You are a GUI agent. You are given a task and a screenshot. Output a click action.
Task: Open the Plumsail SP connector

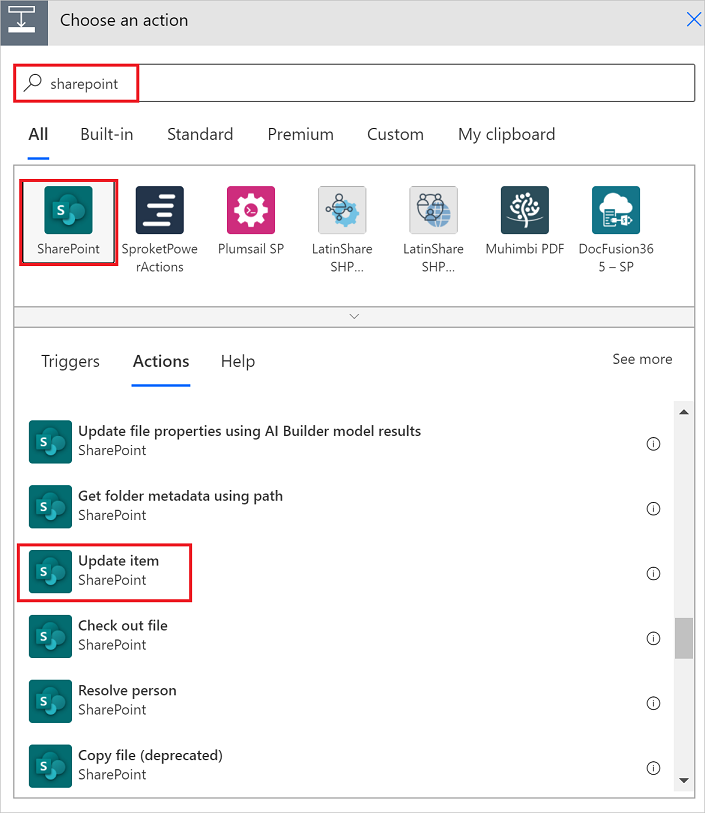[251, 210]
